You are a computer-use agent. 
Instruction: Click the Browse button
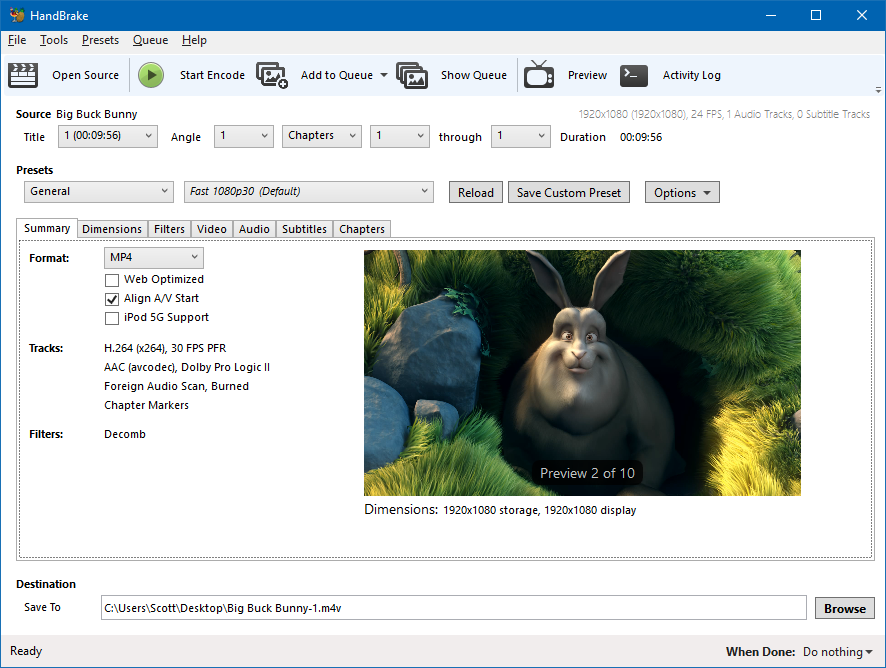click(x=845, y=609)
